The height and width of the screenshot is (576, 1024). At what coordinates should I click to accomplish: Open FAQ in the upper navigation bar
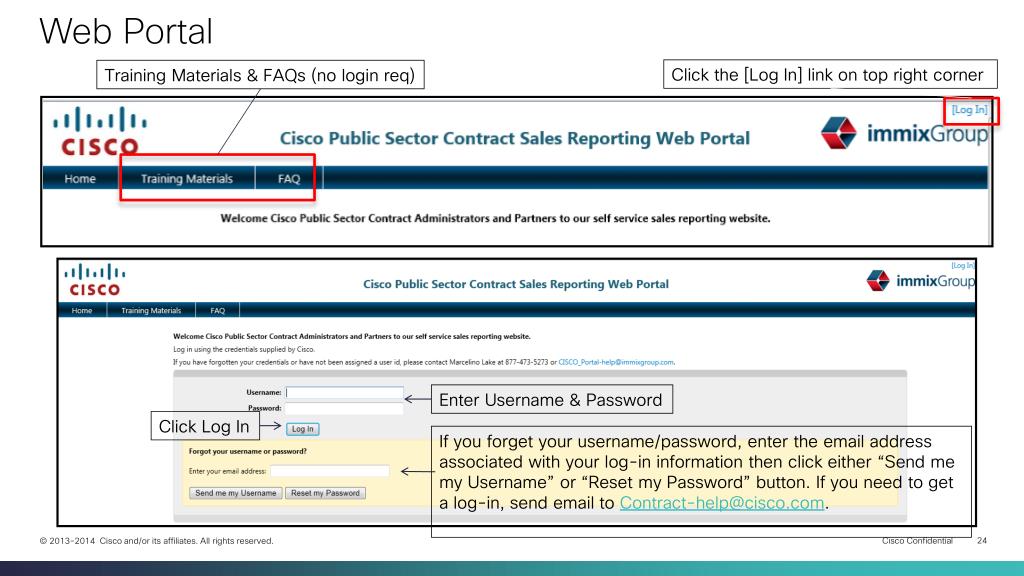pos(289,178)
